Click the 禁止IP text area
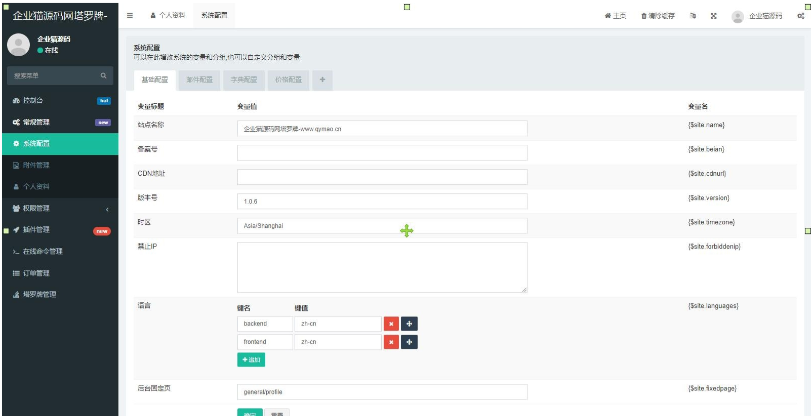 point(382,267)
